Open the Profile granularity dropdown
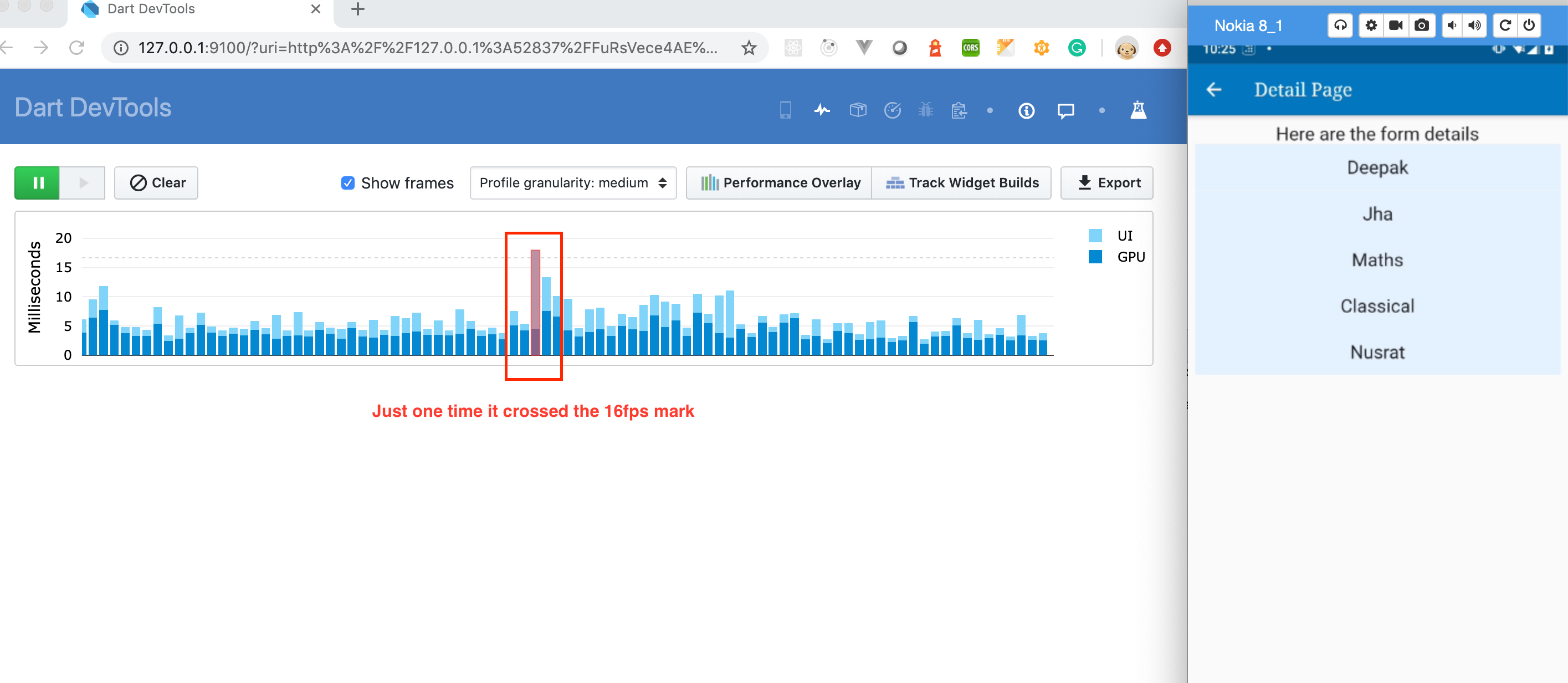Screen dimensions: 1568x683 (x=572, y=183)
